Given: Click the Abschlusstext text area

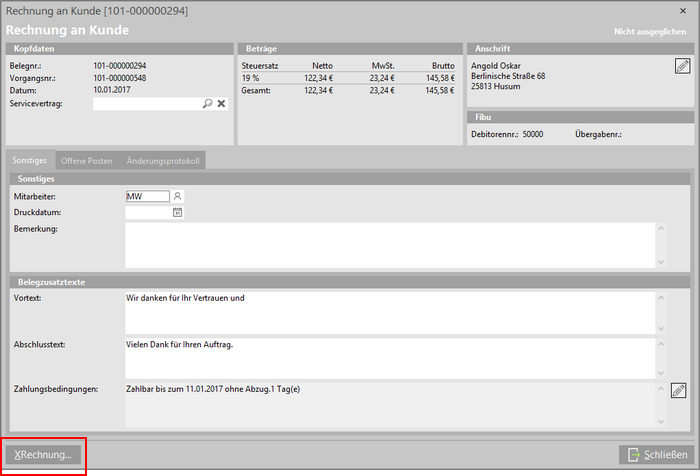Looking at the screenshot, I should (x=388, y=358).
